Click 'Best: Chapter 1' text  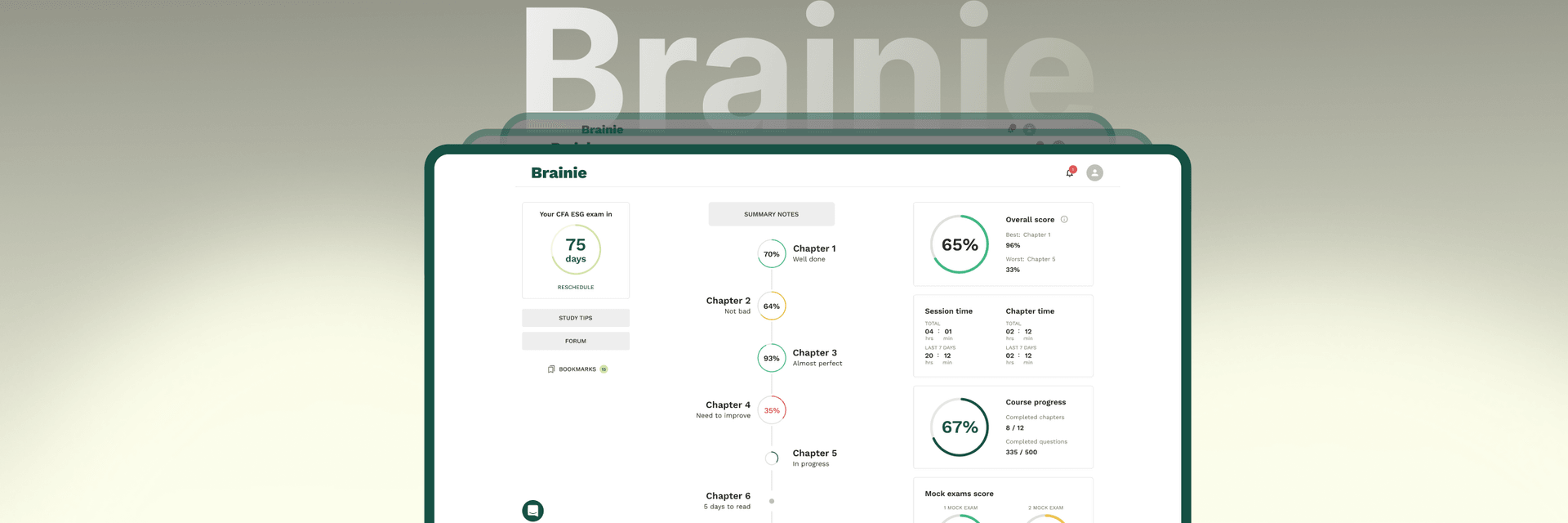pyautogui.click(x=1028, y=235)
